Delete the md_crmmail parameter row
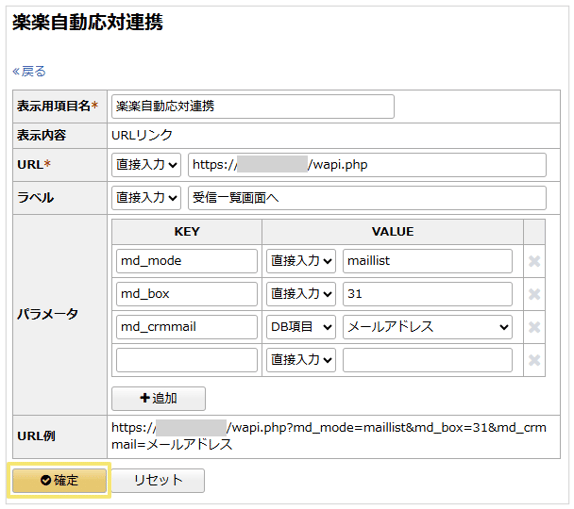Image resolution: width=574 pixels, height=509 pixels. [x=534, y=327]
